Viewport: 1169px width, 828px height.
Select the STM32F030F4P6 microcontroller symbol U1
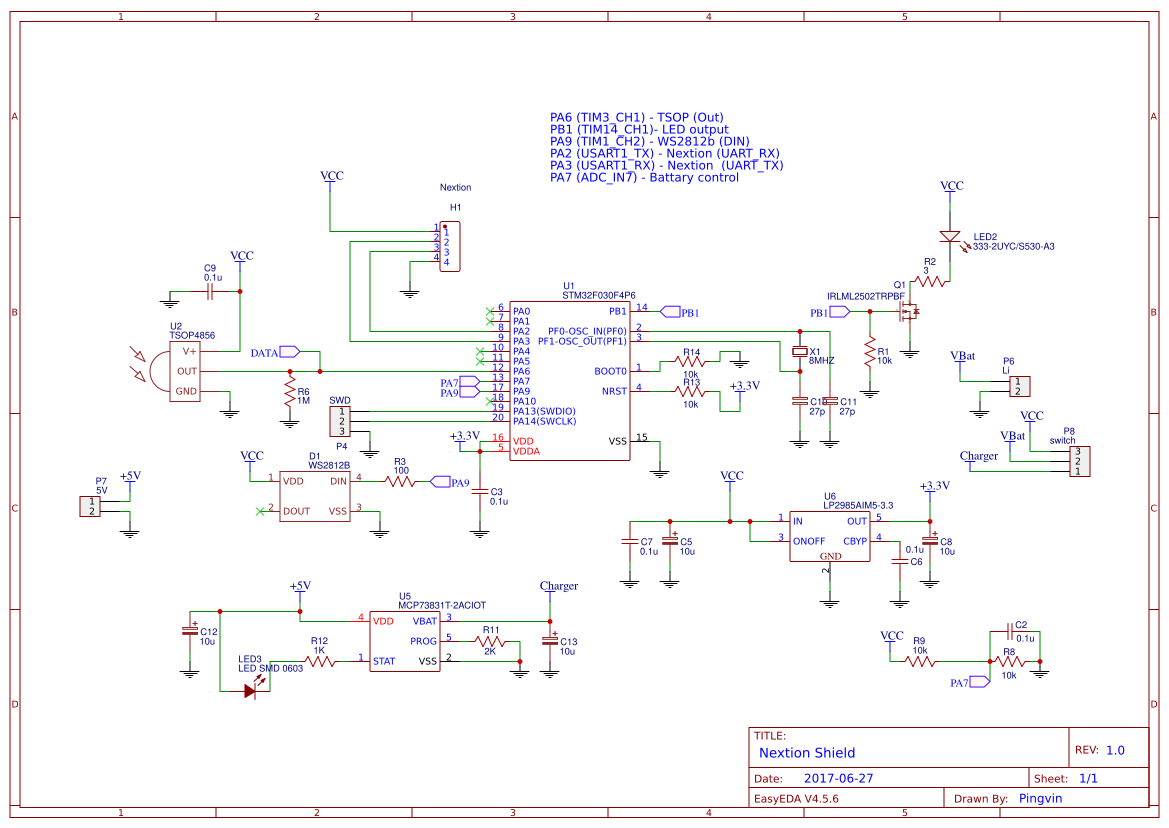pos(568,380)
